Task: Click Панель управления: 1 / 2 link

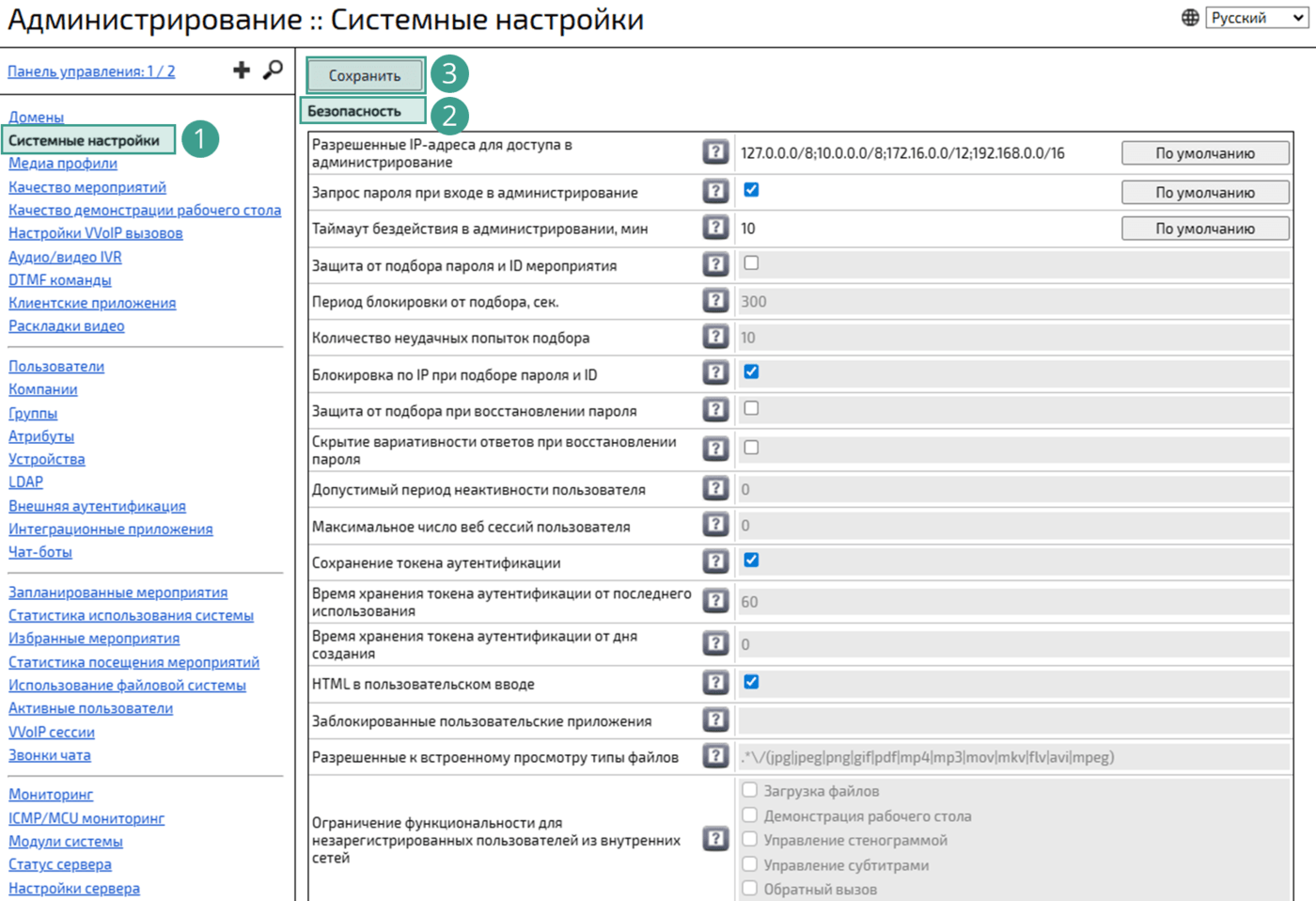Action: click(x=91, y=71)
